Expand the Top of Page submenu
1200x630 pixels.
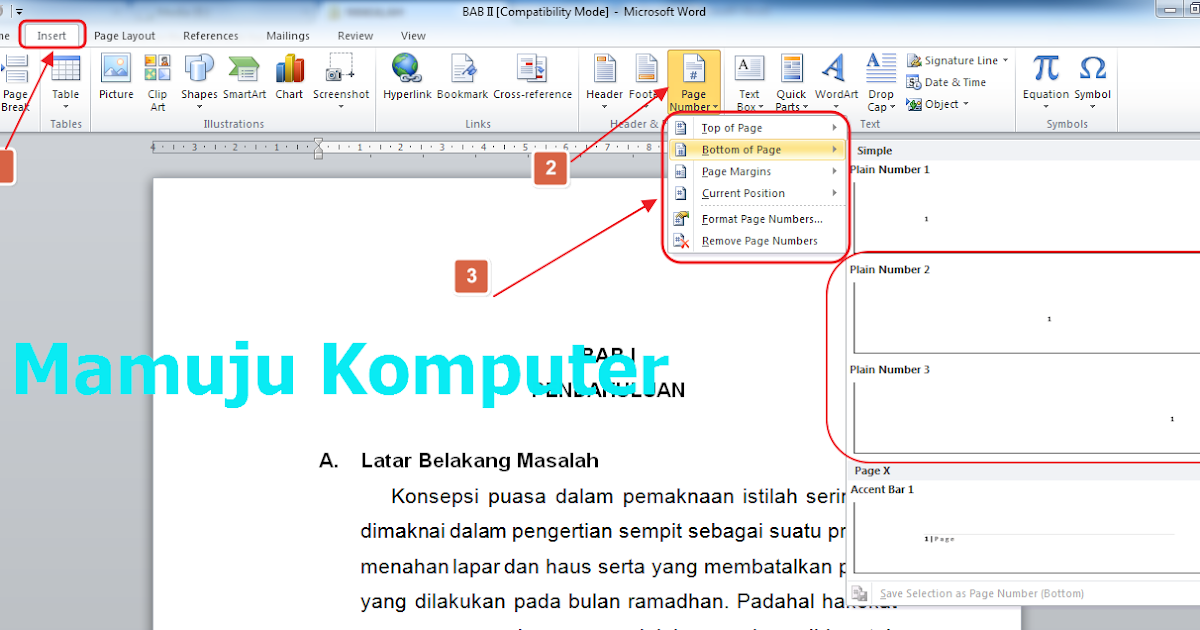pyautogui.click(x=758, y=128)
